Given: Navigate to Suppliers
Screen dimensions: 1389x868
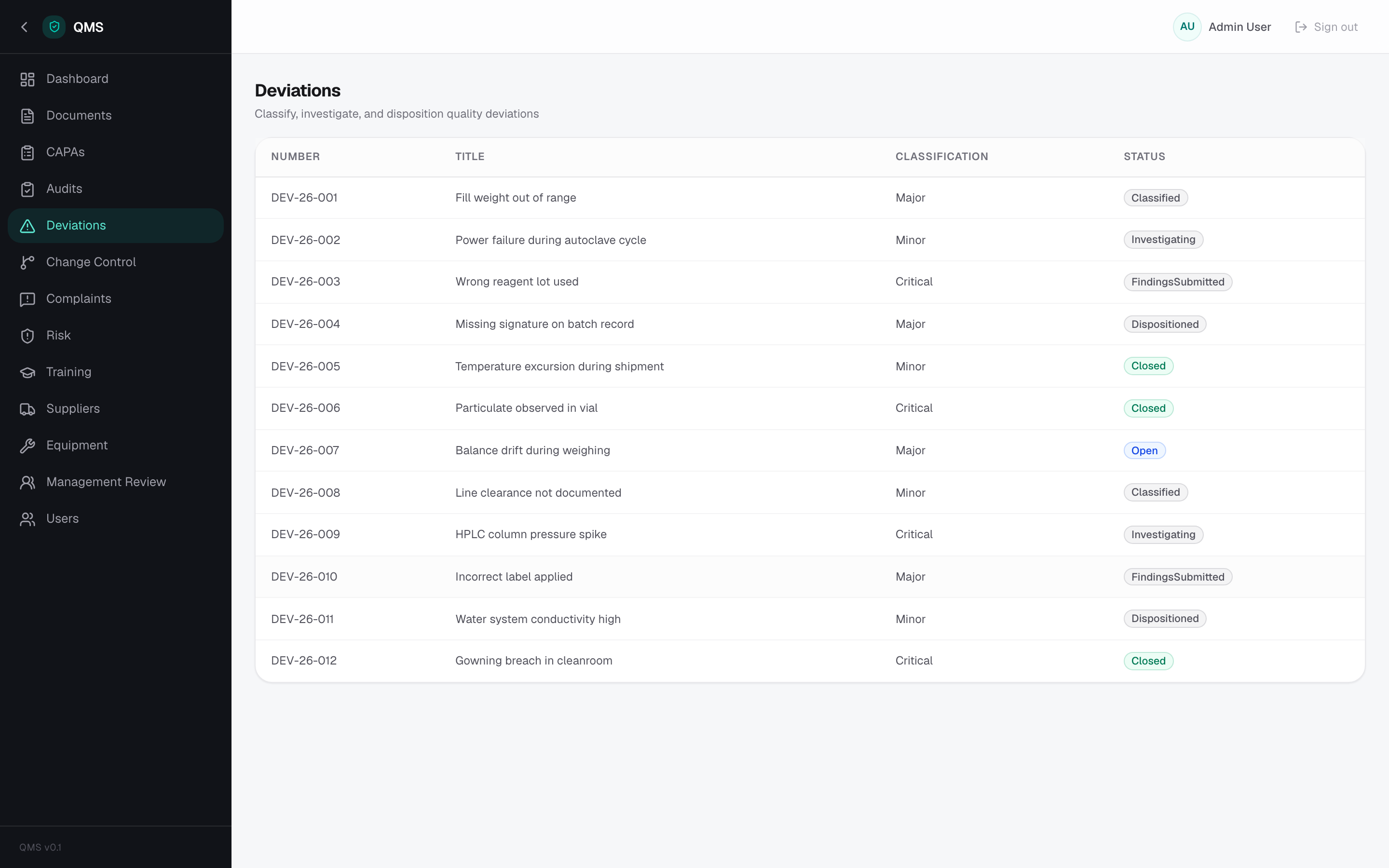Looking at the screenshot, I should (x=115, y=409).
